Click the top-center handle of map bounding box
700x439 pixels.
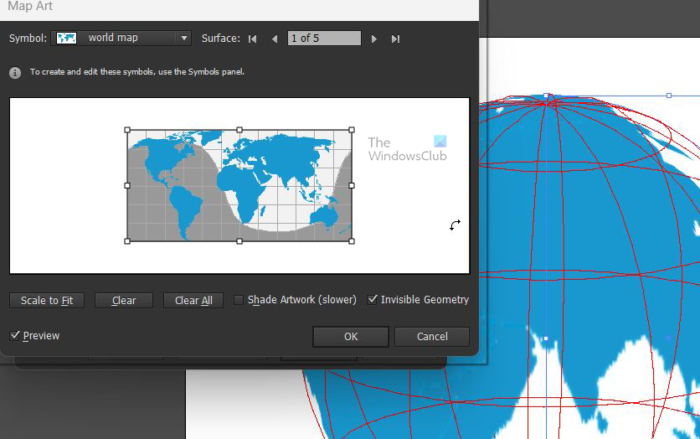(240, 130)
